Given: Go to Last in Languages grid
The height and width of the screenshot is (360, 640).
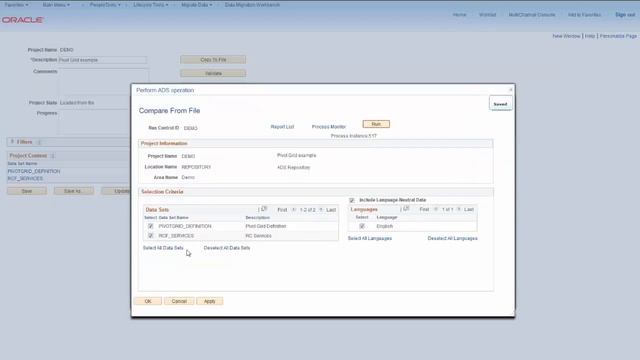Looking at the screenshot, I should coord(469,209).
